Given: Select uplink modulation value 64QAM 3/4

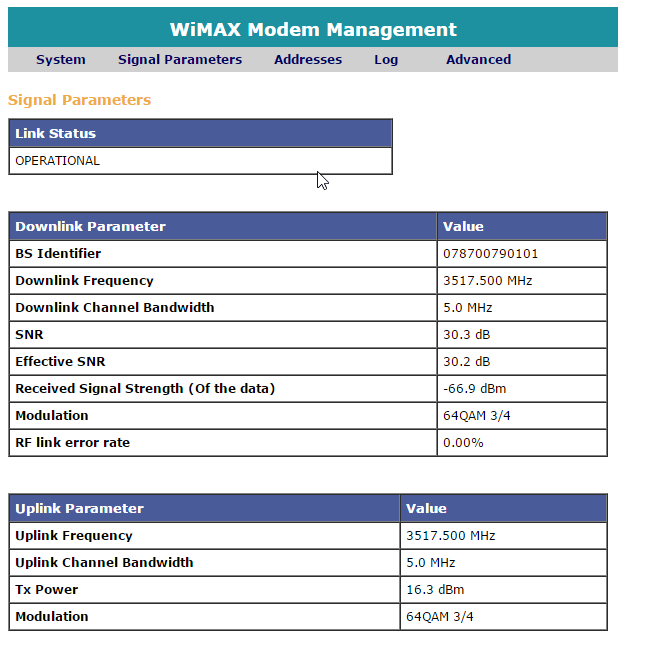Looking at the screenshot, I should pos(440,616).
